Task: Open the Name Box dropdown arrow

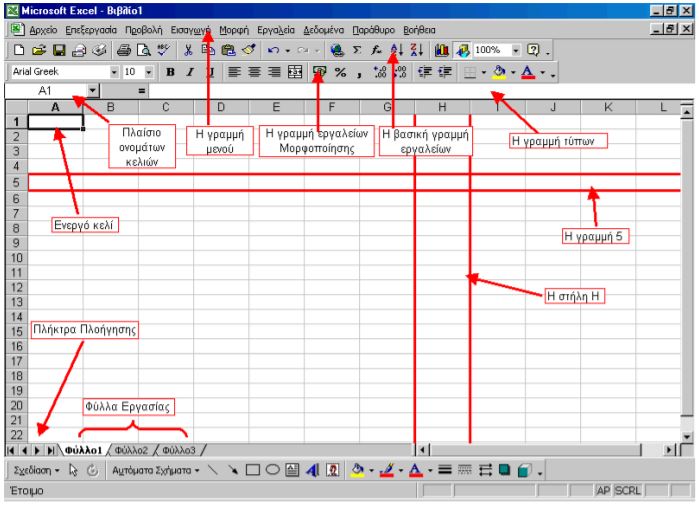Action: point(93,91)
